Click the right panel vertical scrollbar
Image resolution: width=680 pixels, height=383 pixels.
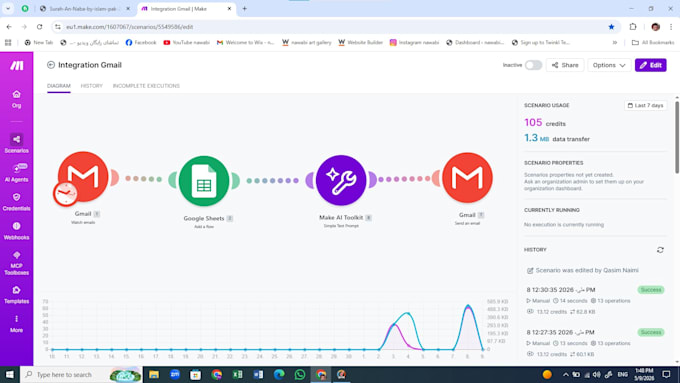click(677, 137)
